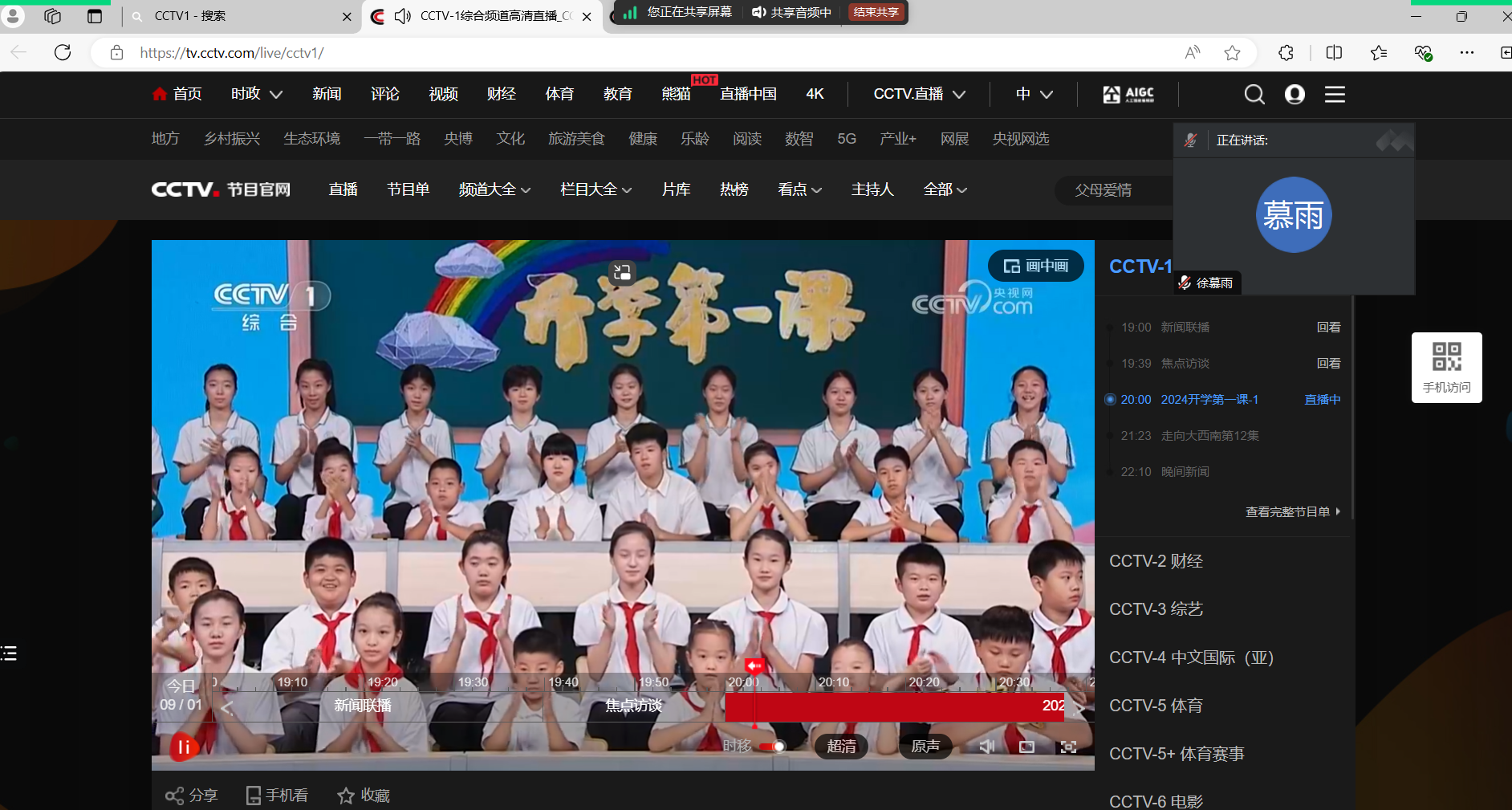Toggle the 时移 time-shift switch

772,747
